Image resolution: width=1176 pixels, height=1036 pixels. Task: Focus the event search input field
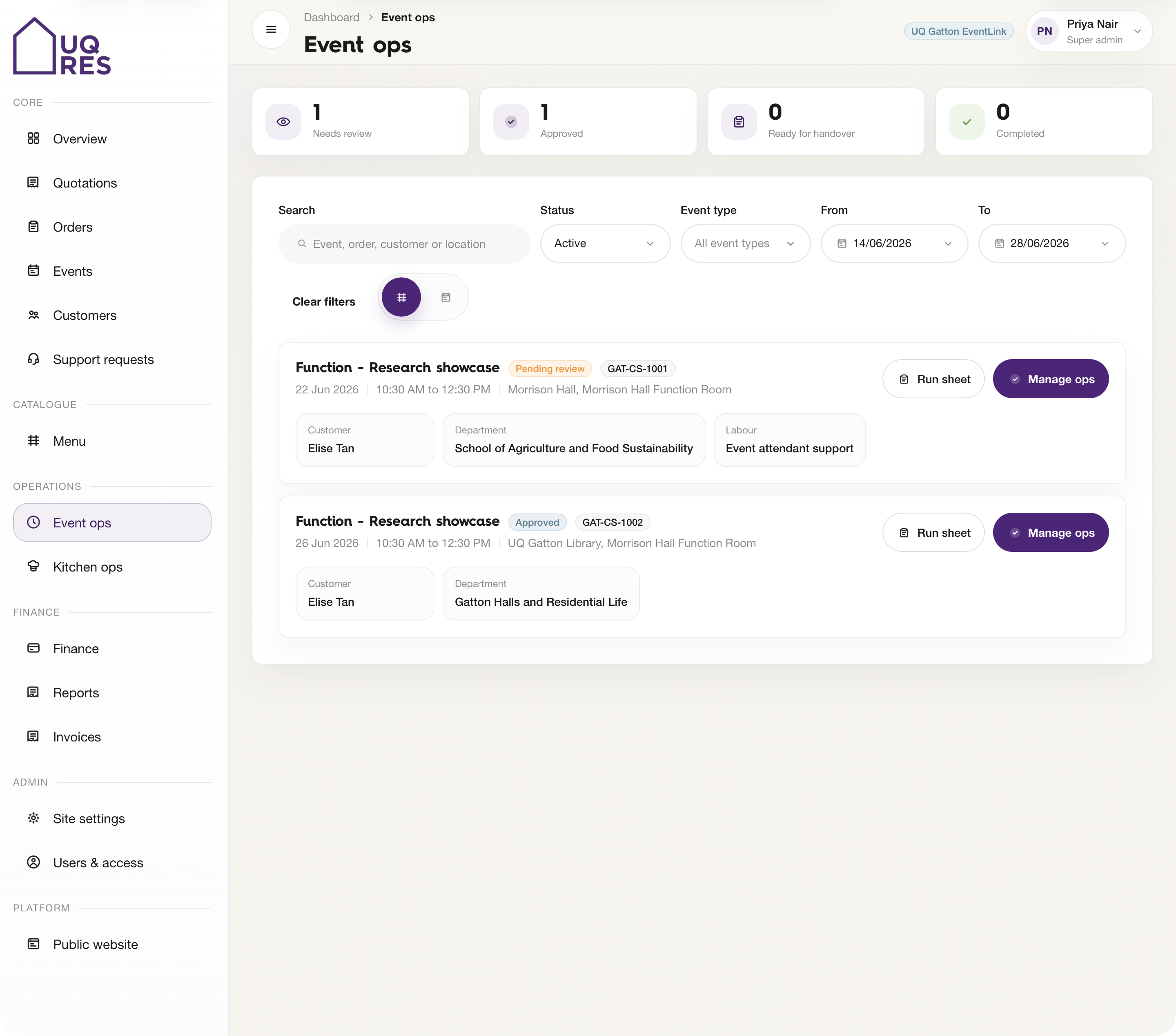[x=404, y=244]
